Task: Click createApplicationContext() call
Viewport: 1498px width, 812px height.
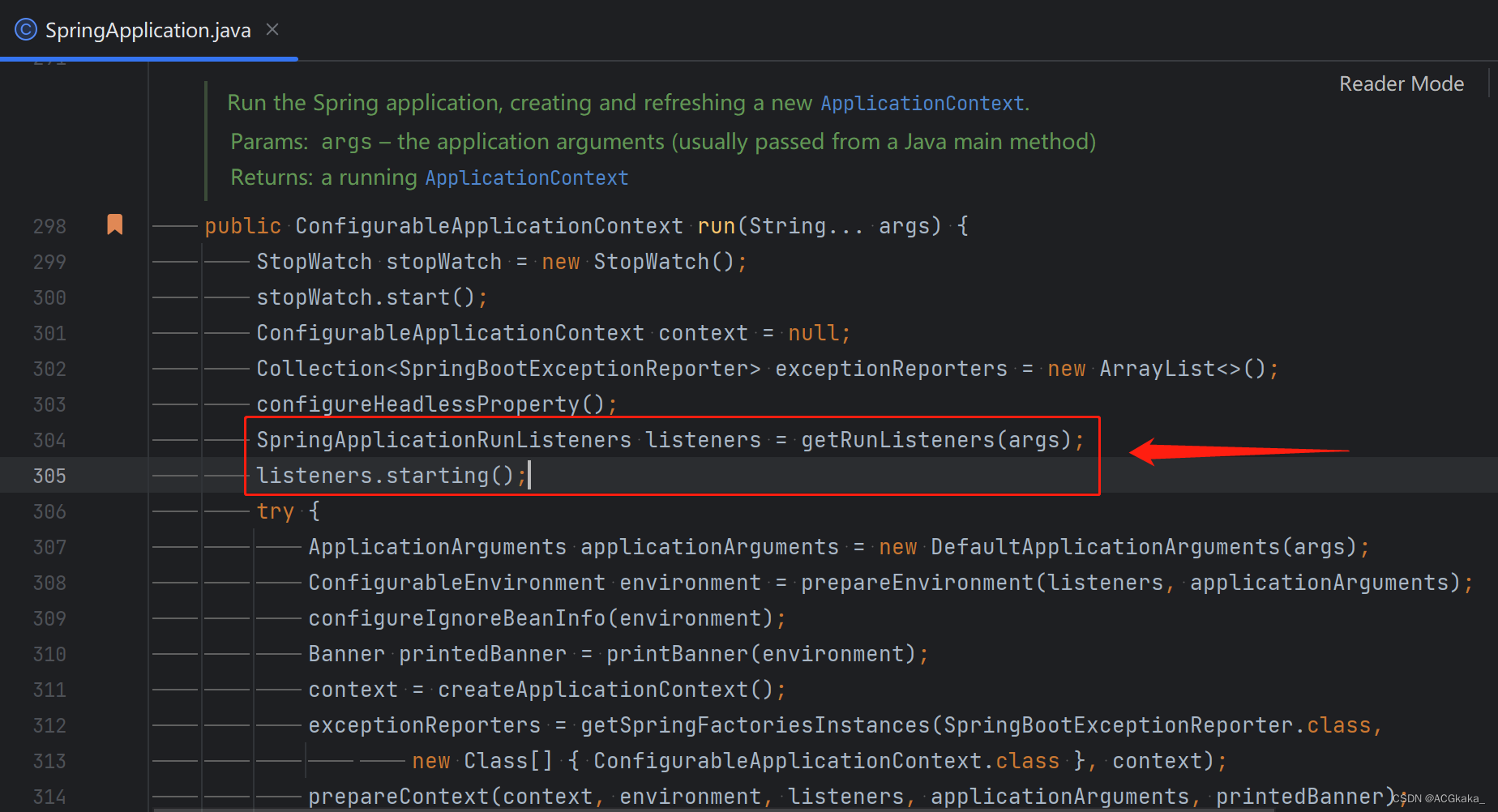Action: (x=606, y=690)
